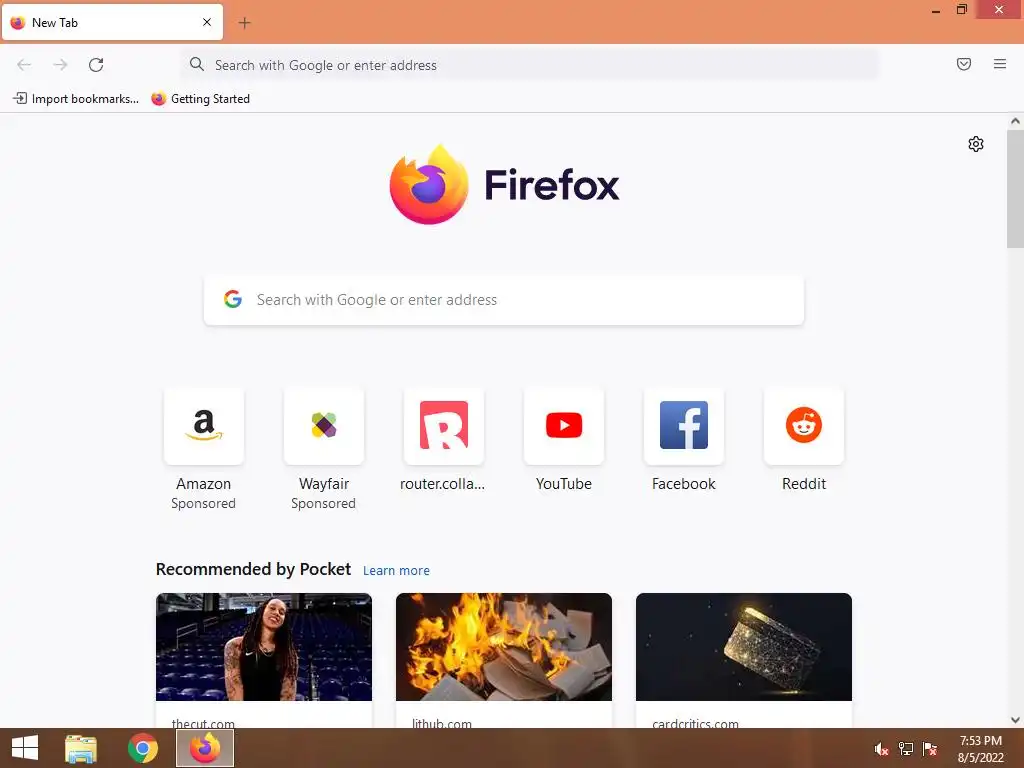
Task: Click thecut.com source text
Action: tap(203, 723)
